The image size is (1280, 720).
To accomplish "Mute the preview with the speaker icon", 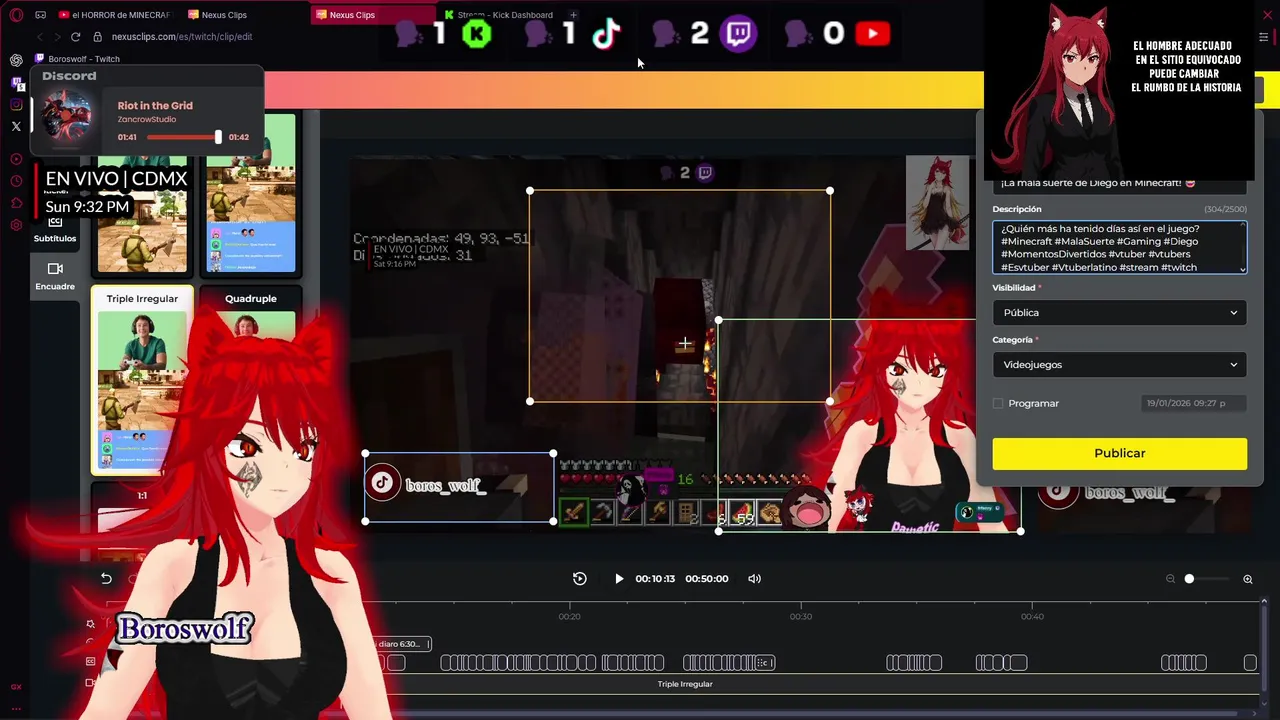I will (755, 579).
